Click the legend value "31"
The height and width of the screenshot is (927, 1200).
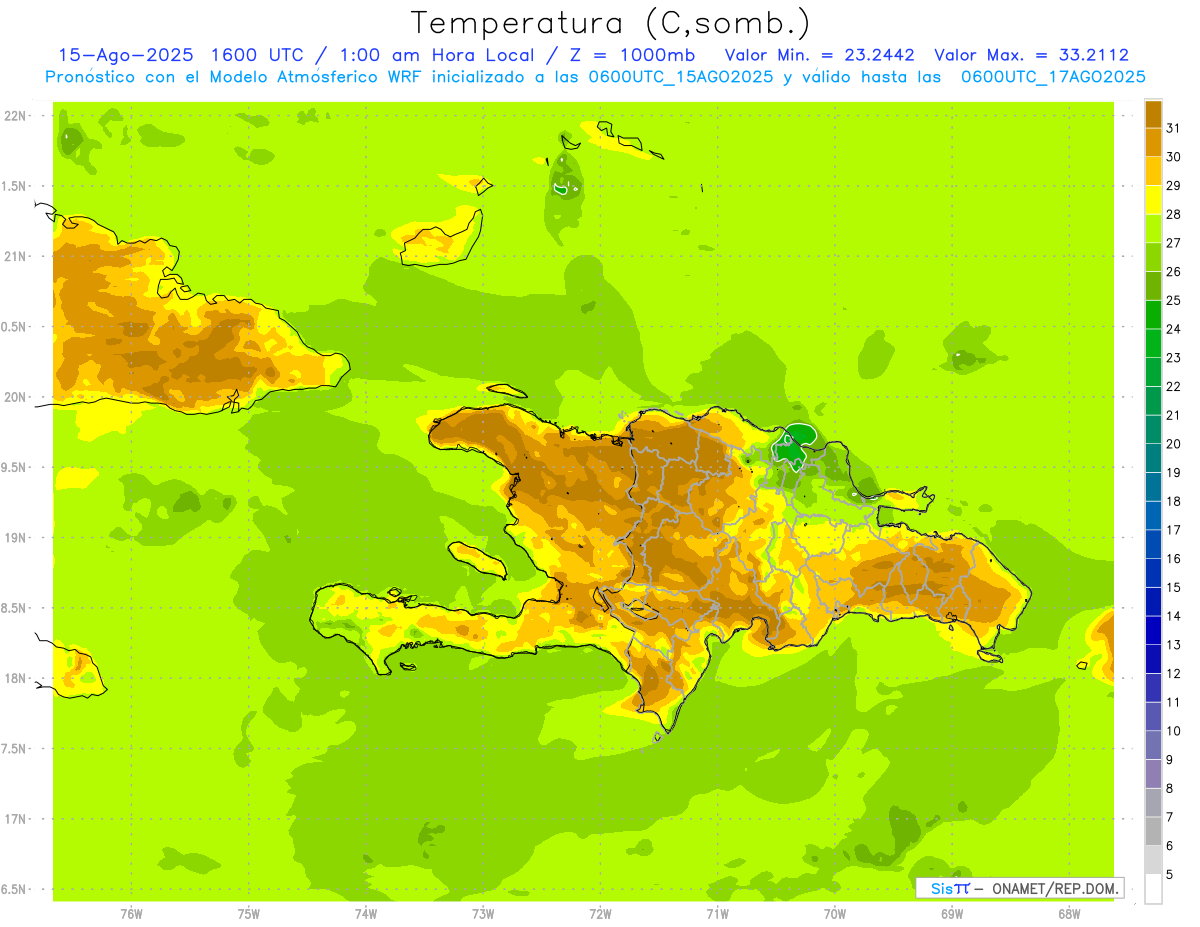coord(1173,128)
